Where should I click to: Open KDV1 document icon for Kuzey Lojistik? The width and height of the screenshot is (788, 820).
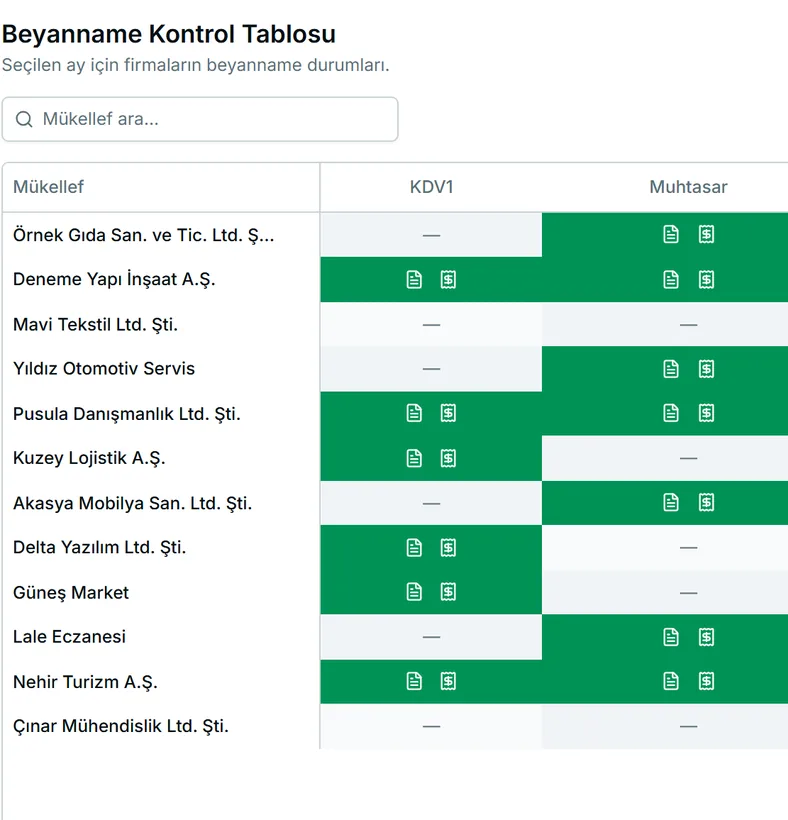pos(414,459)
